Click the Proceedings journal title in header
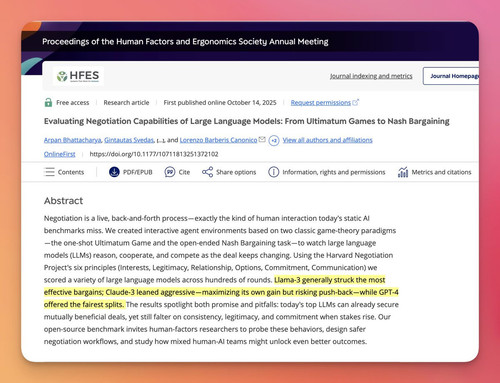500x383 pixels. (185, 42)
